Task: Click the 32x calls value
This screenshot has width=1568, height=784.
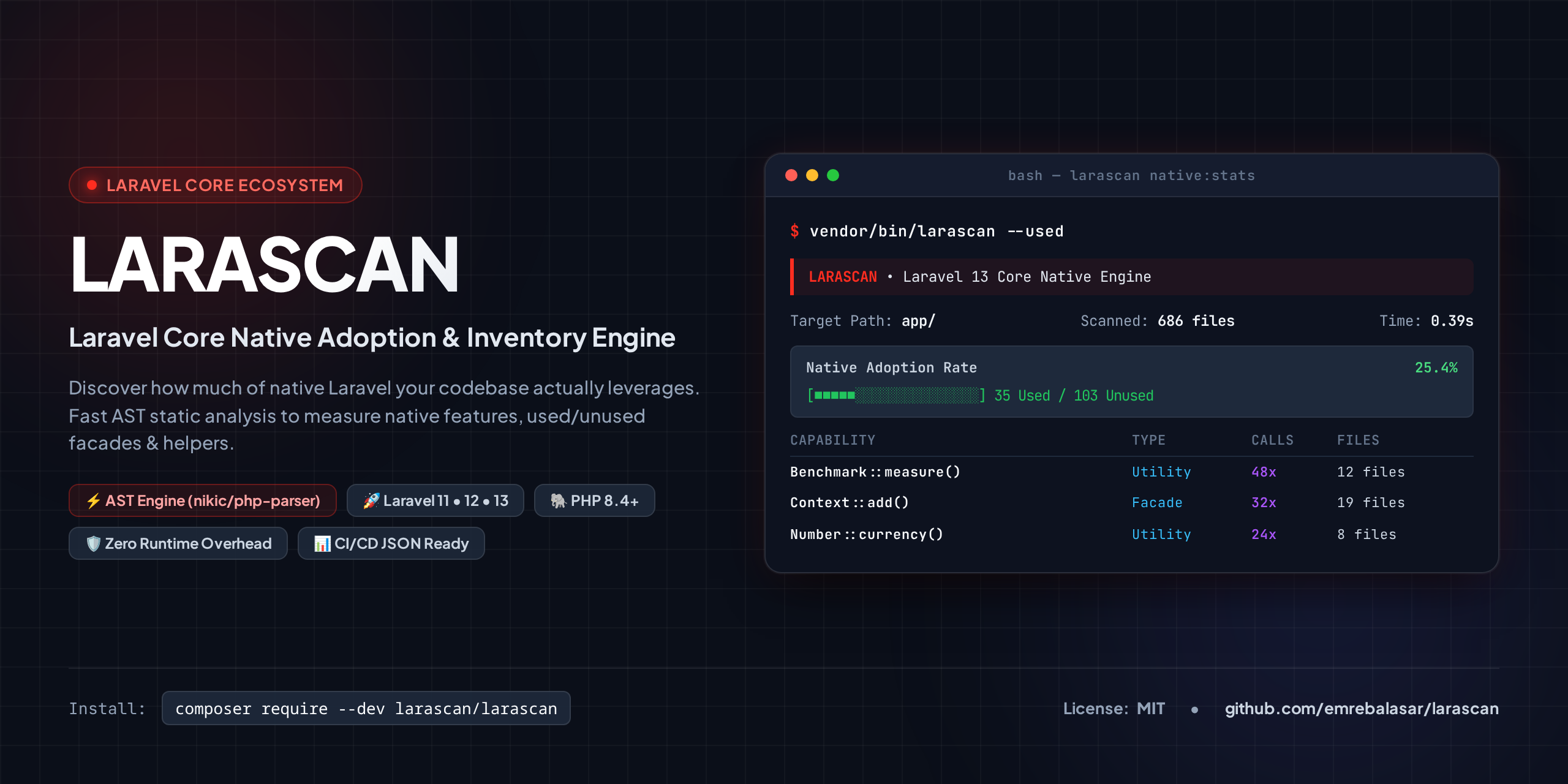Action: click(1264, 502)
